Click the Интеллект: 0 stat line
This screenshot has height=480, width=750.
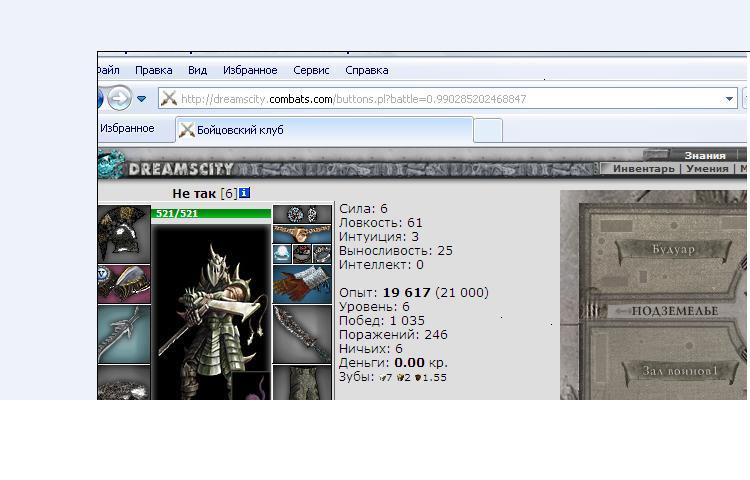pyautogui.click(x=381, y=264)
